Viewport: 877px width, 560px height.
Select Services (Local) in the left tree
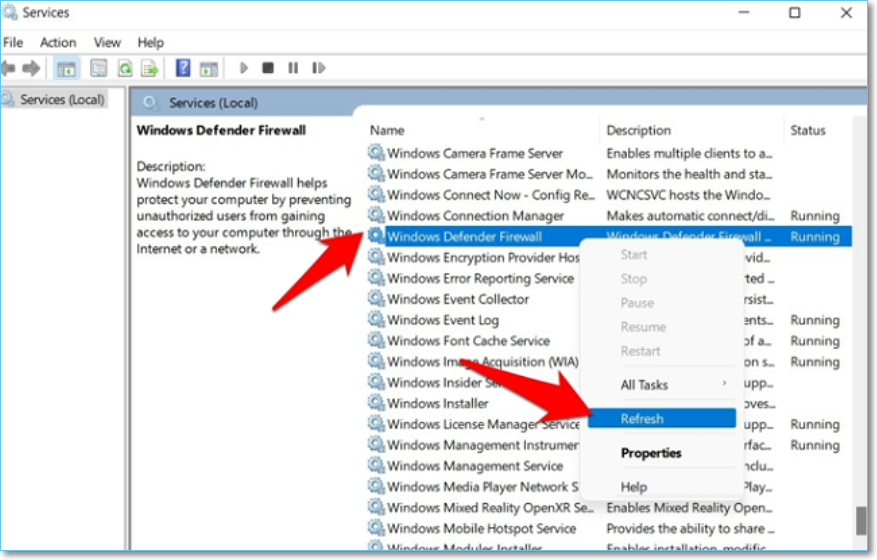point(62,99)
